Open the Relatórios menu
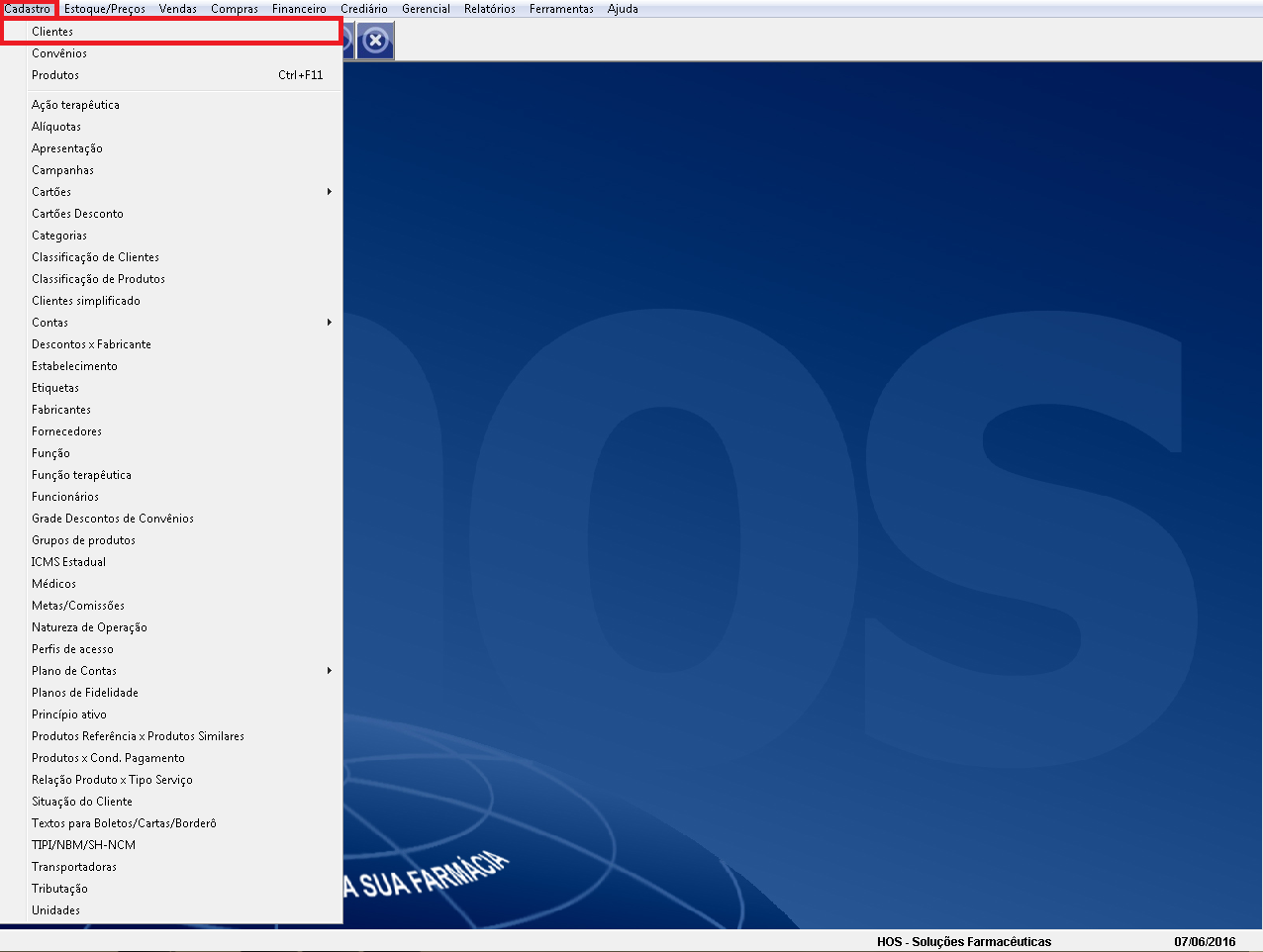Screen dimensions: 1263x952 (489, 9)
